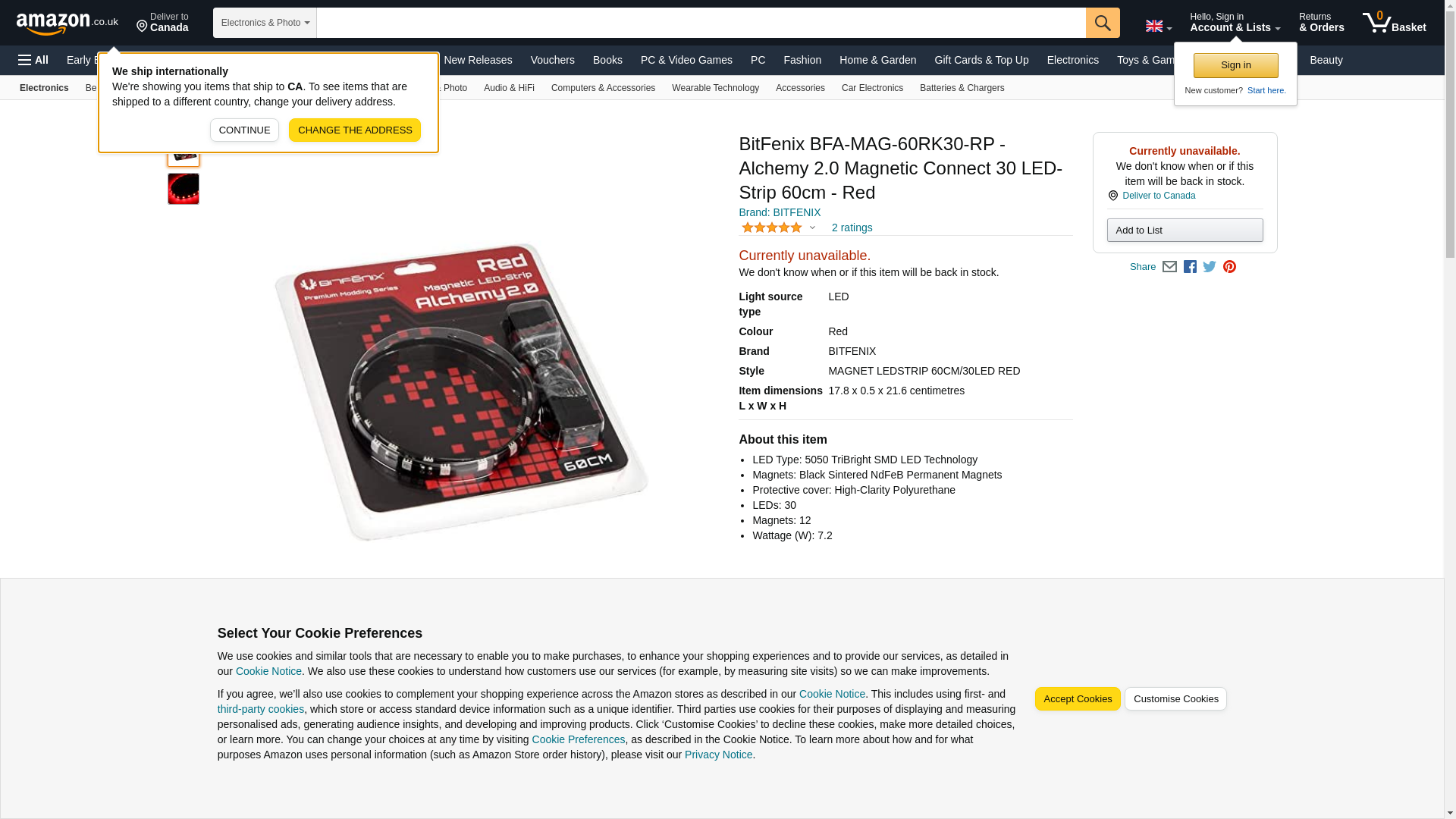Share product on Pinterest icon
The height and width of the screenshot is (819, 1456).
click(x=1229, y=267)
